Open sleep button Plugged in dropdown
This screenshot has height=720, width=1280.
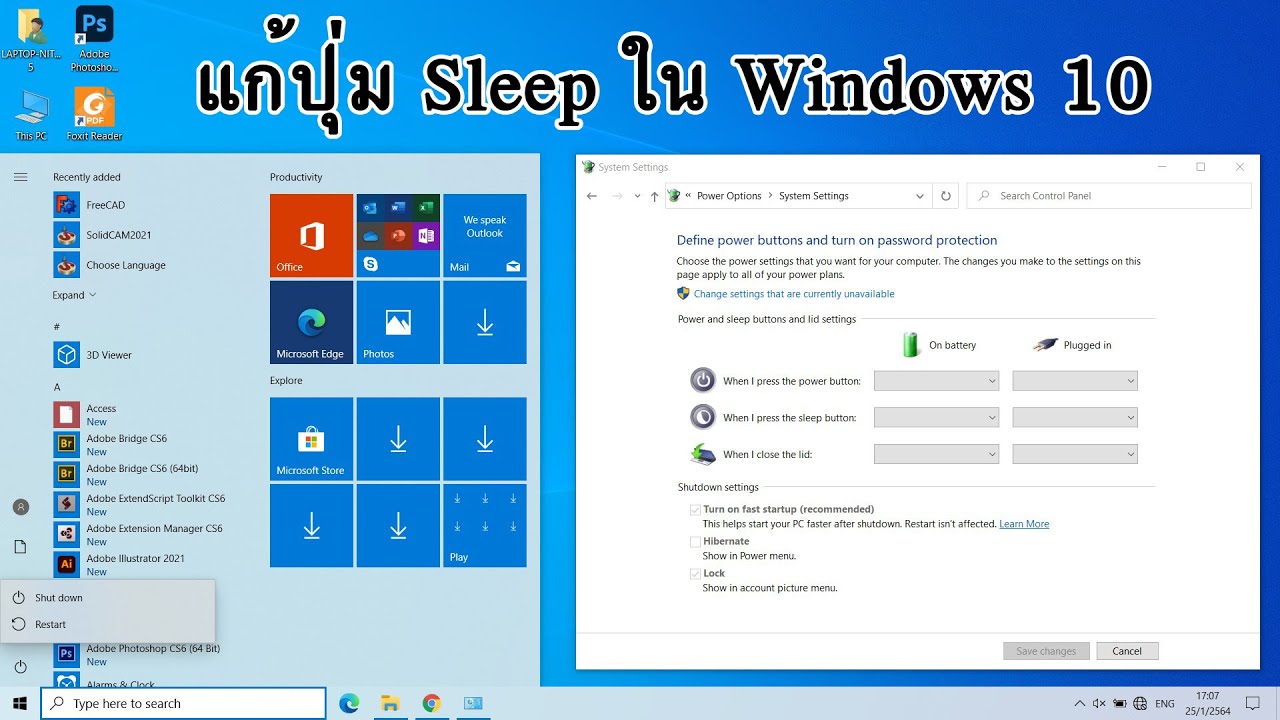(1075, 418)
